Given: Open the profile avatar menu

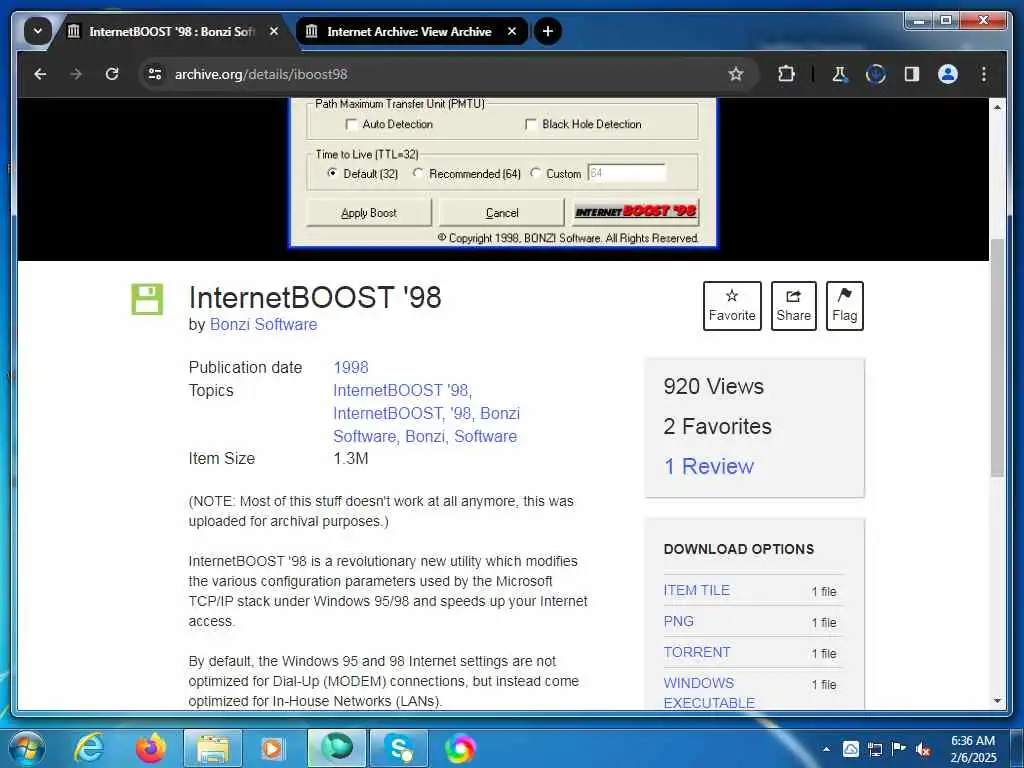Looking at the screenshot, I should (948, 74).
